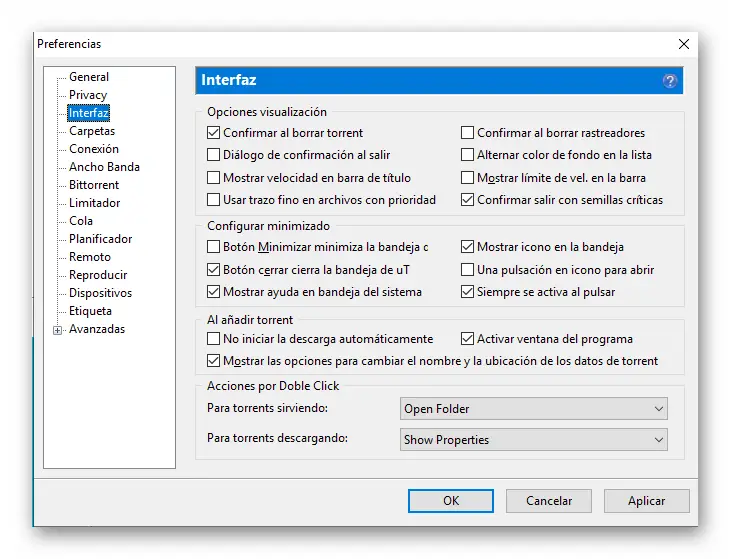
Task: Open the Bittorrent section
Action: tap(94, 185)
